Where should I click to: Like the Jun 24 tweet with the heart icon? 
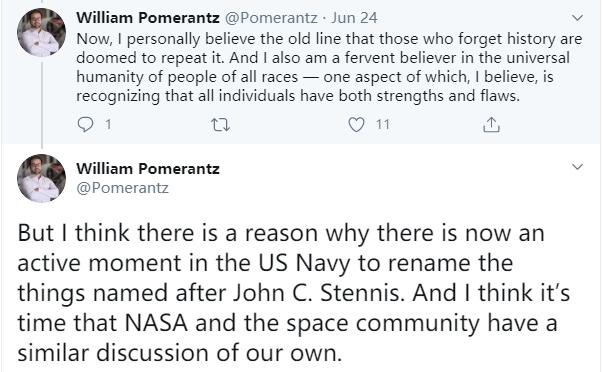(x=356, y=125)
